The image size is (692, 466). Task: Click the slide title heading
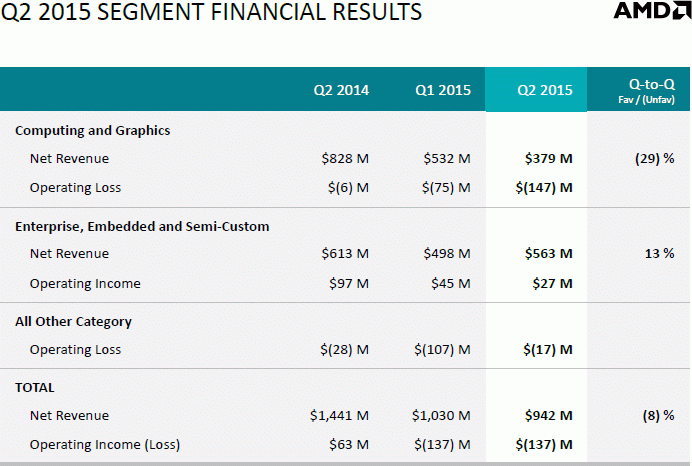211,14
